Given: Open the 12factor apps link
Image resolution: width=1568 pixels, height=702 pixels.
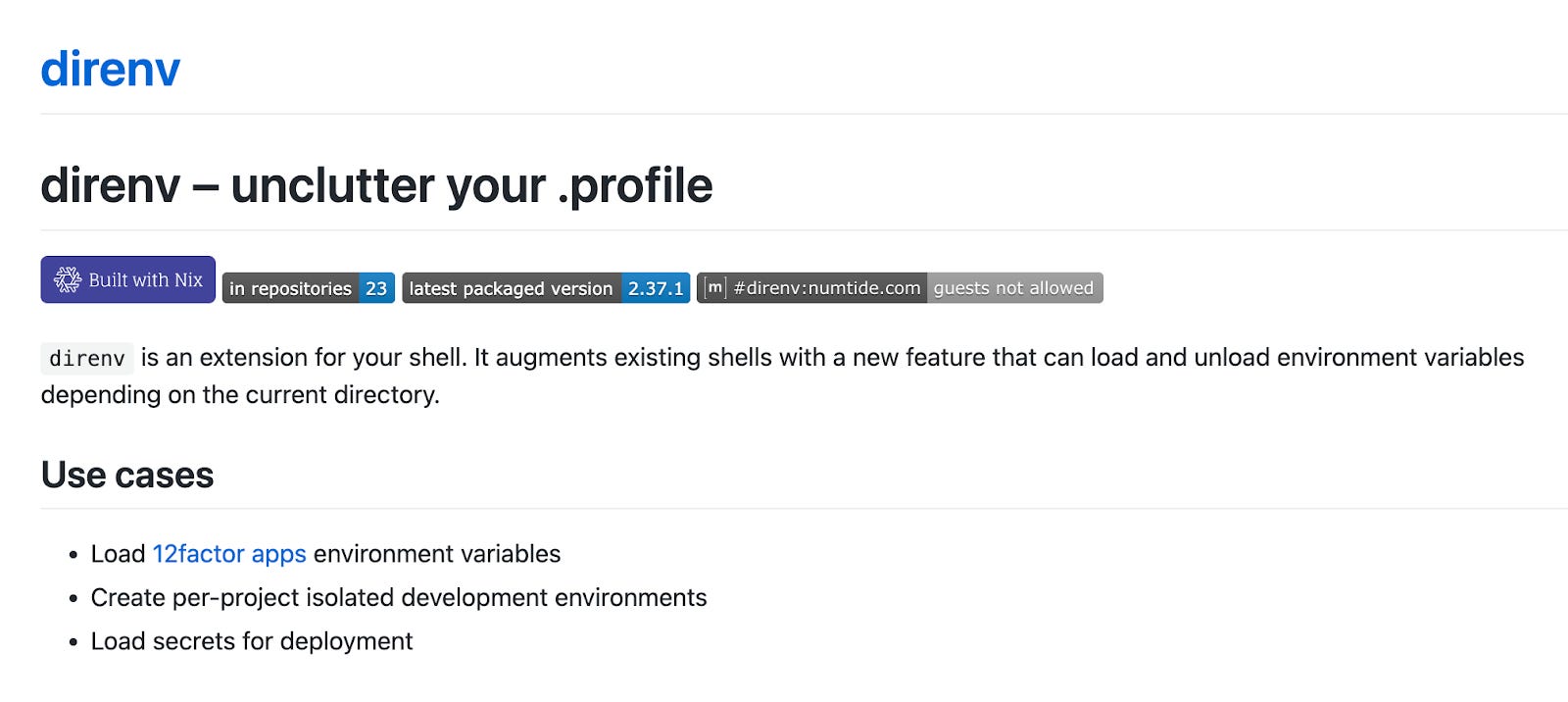Looking at the screenshot, I should (229, 554).
